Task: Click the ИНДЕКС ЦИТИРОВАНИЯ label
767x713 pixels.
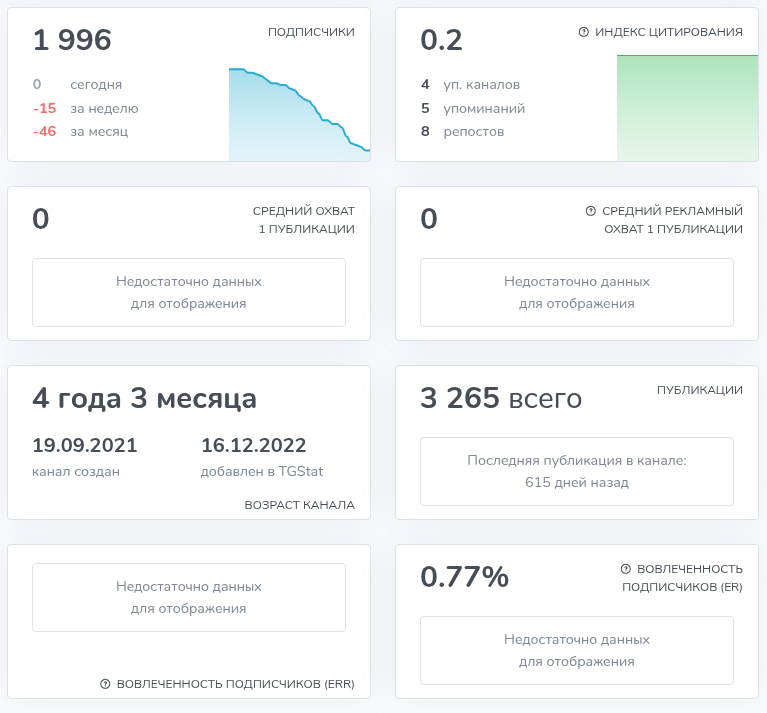Action: coord(669,32)
